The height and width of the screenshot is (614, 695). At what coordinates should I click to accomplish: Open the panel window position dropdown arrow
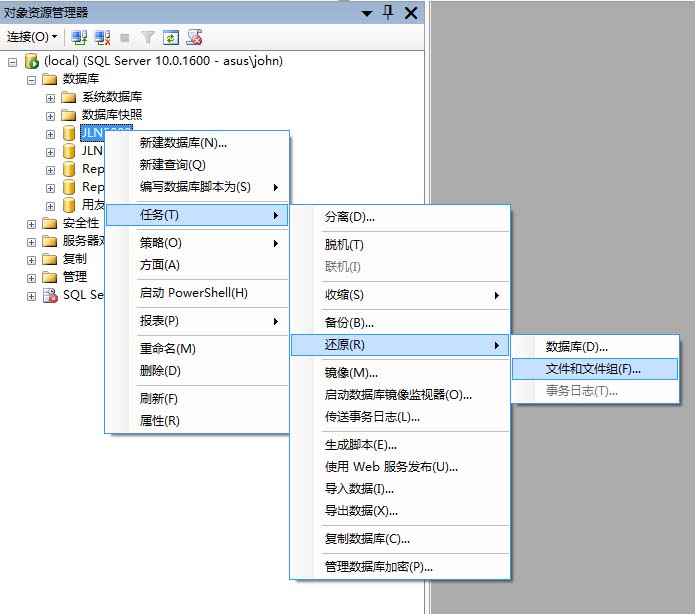[367, 13]
